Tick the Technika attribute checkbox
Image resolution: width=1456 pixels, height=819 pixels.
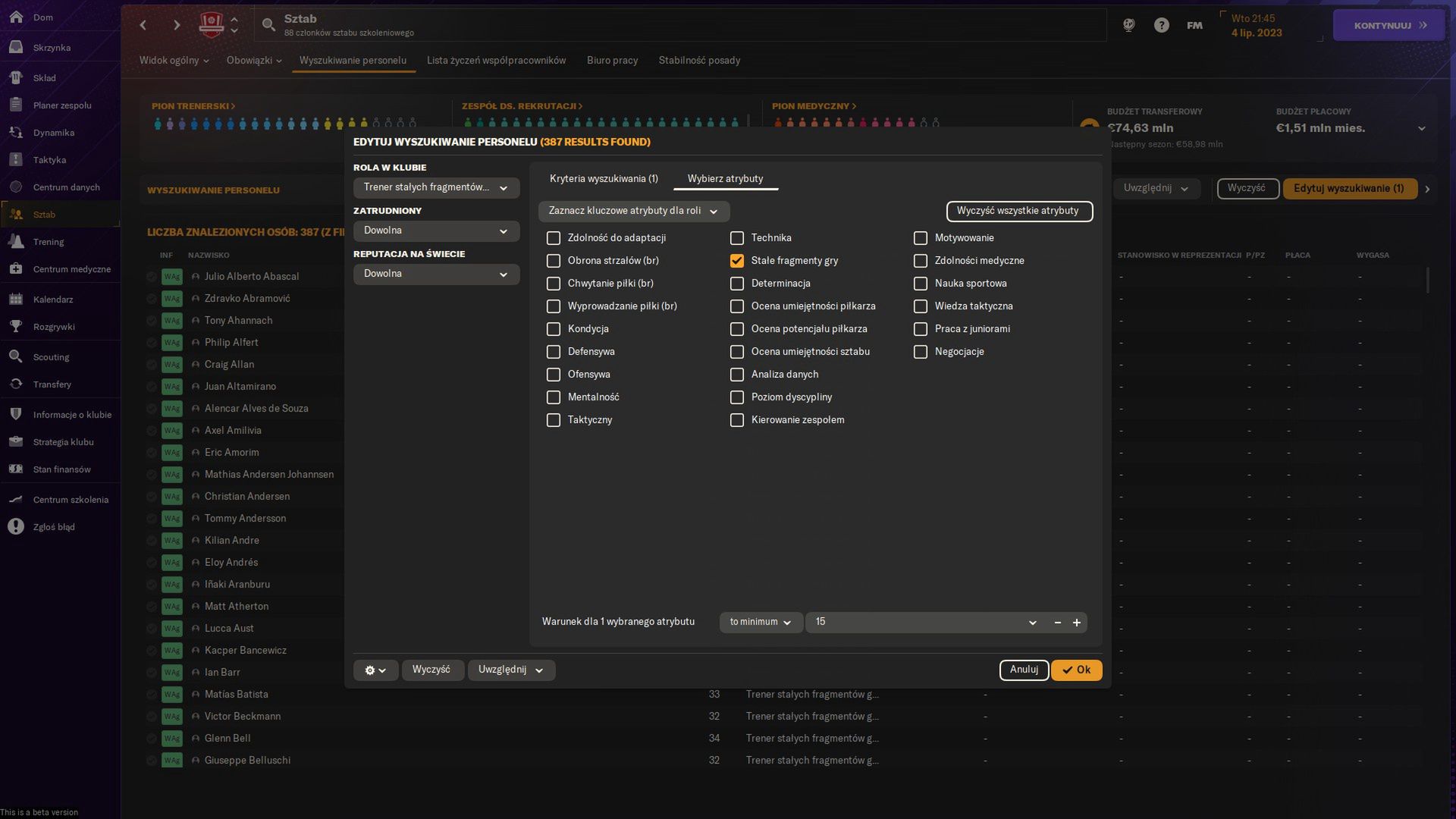point(737,238)
